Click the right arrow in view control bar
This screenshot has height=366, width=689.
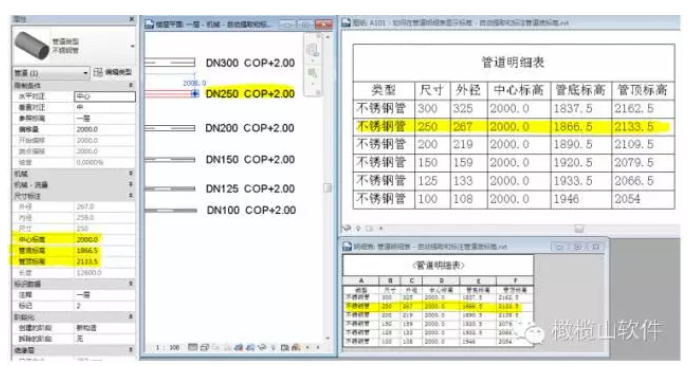(318, 347)
